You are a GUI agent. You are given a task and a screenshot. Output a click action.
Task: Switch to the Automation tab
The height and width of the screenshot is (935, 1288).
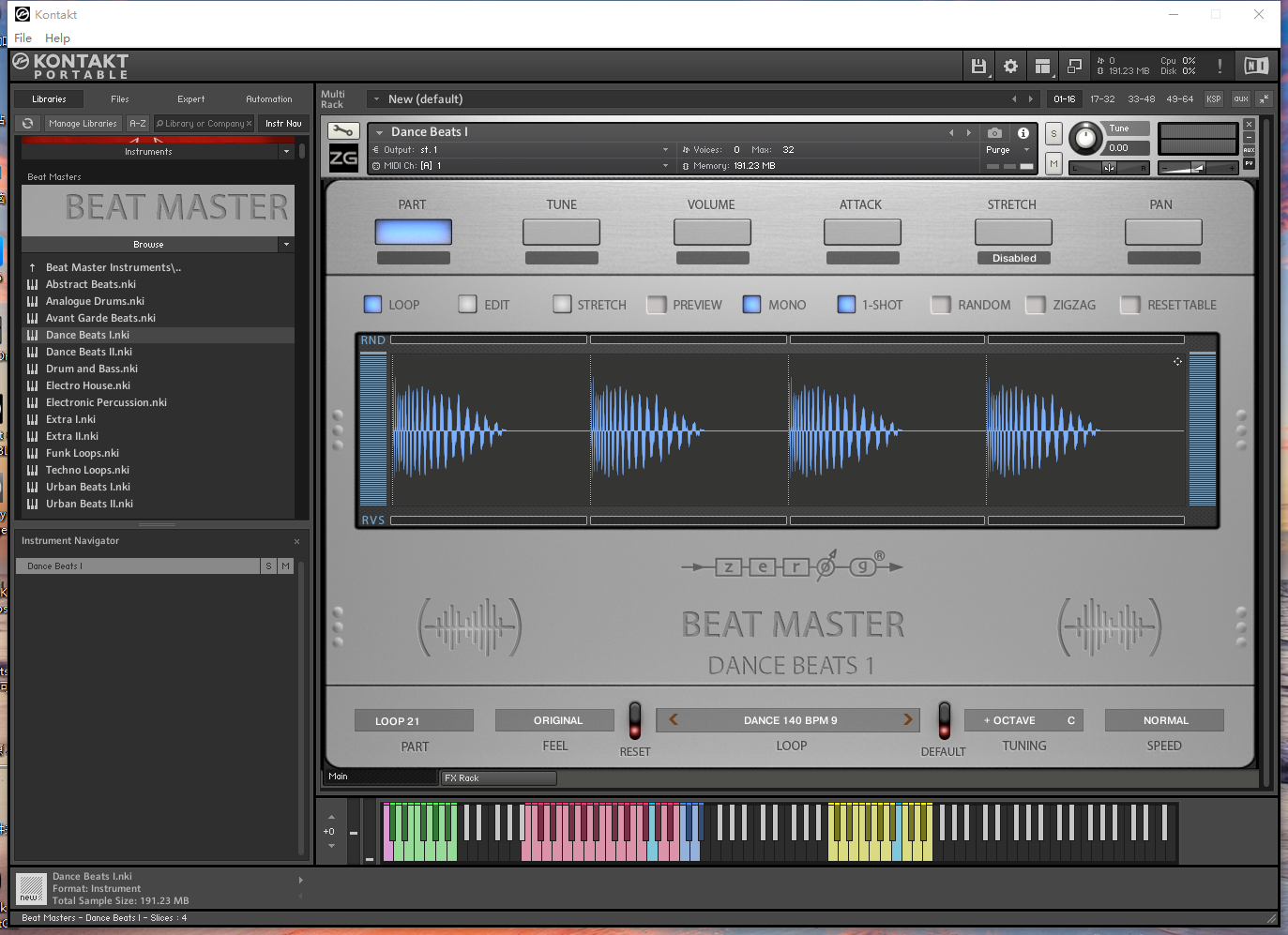tap(269, 98)
